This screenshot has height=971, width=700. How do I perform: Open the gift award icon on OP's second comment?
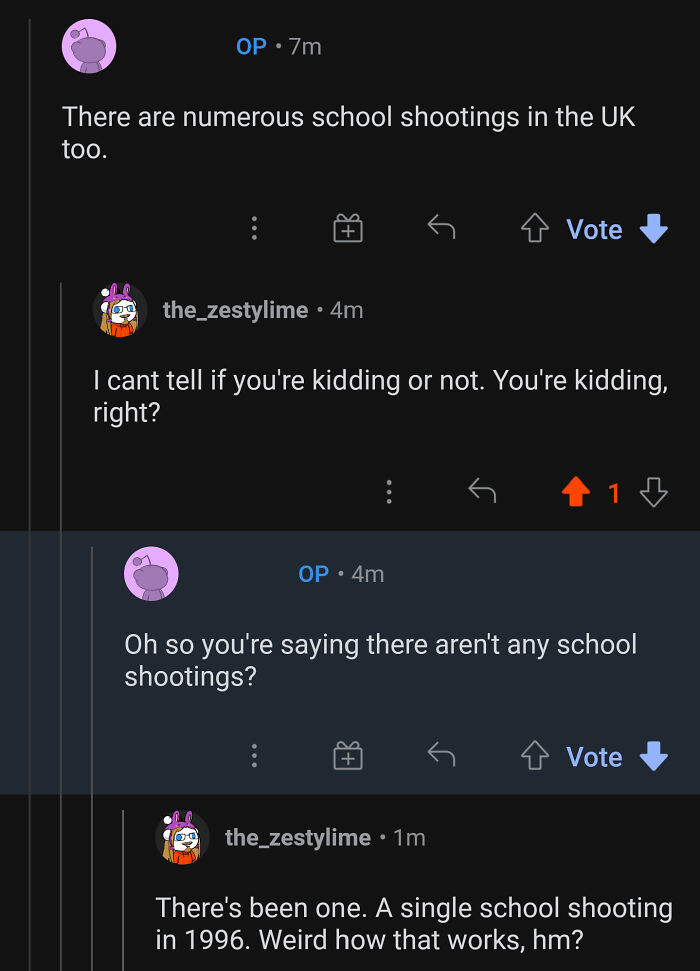point(346,756)
